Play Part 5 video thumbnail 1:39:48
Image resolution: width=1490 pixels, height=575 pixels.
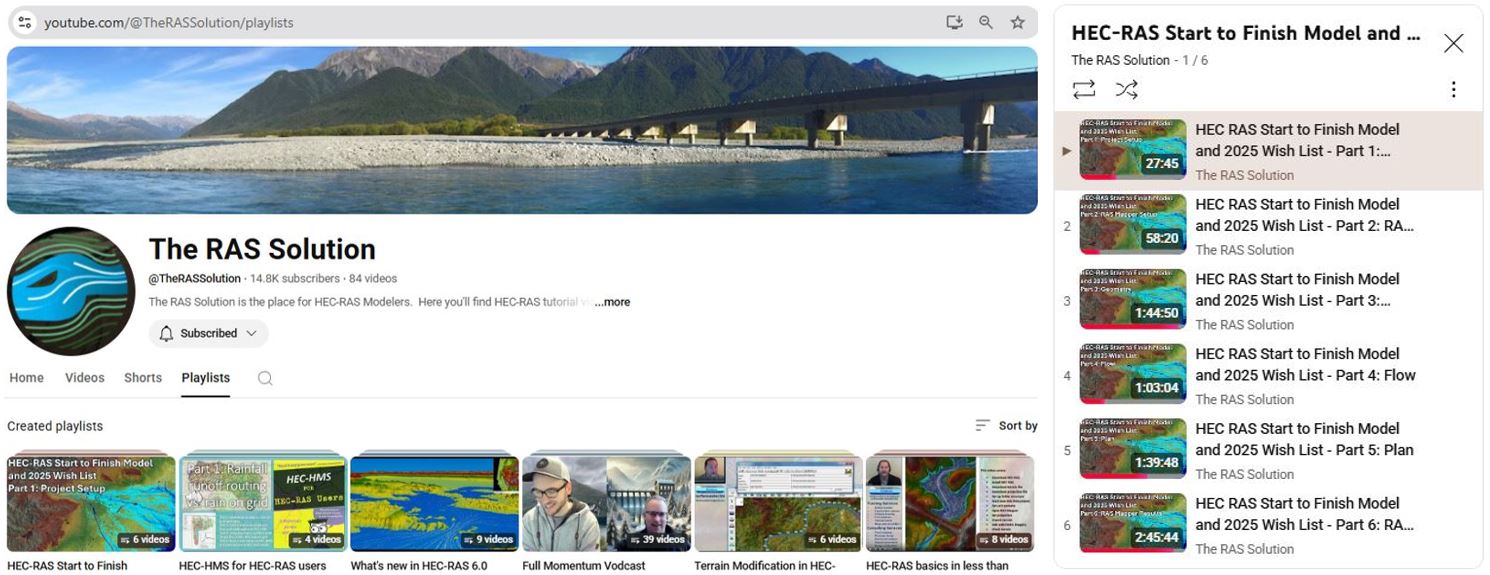pos(1133,449)
